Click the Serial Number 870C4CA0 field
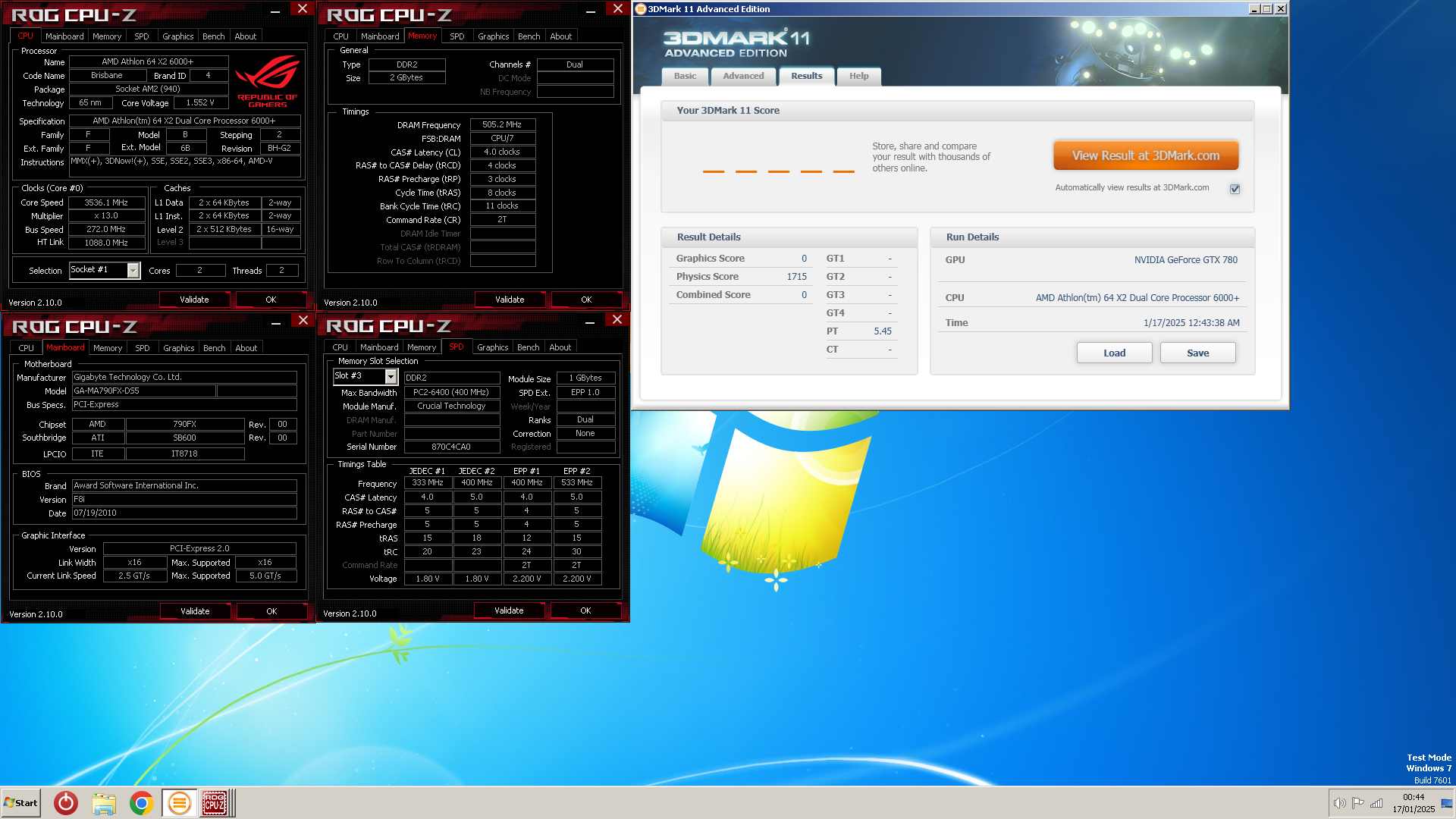Image resolution: width=1456 pixels, height=819 pixels. 451,447
